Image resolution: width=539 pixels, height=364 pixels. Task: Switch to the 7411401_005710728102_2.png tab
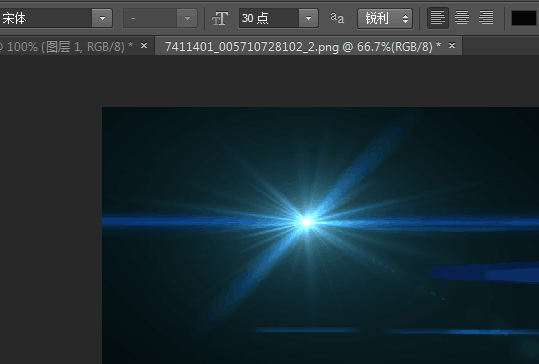click(x=302, y=46)
